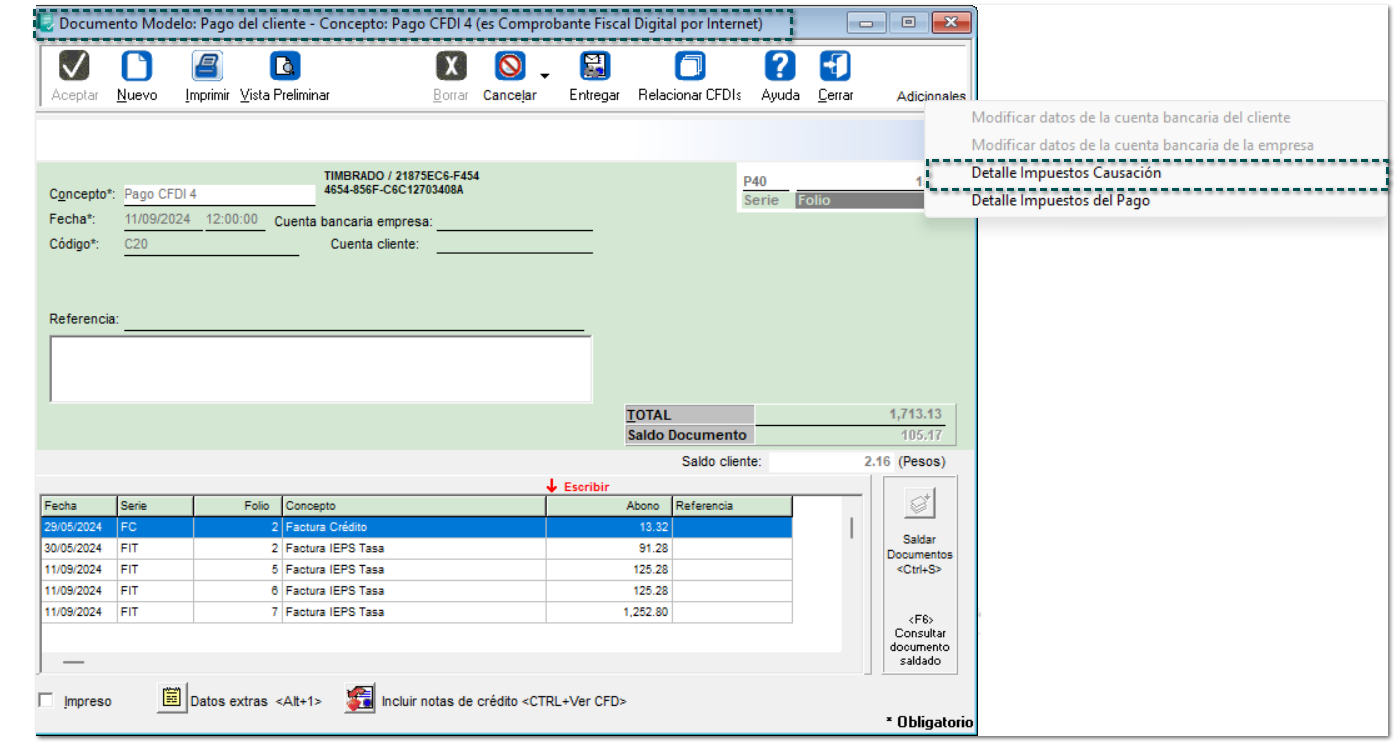
Task: Click the Entregar icon
Action: click(595, 67)
